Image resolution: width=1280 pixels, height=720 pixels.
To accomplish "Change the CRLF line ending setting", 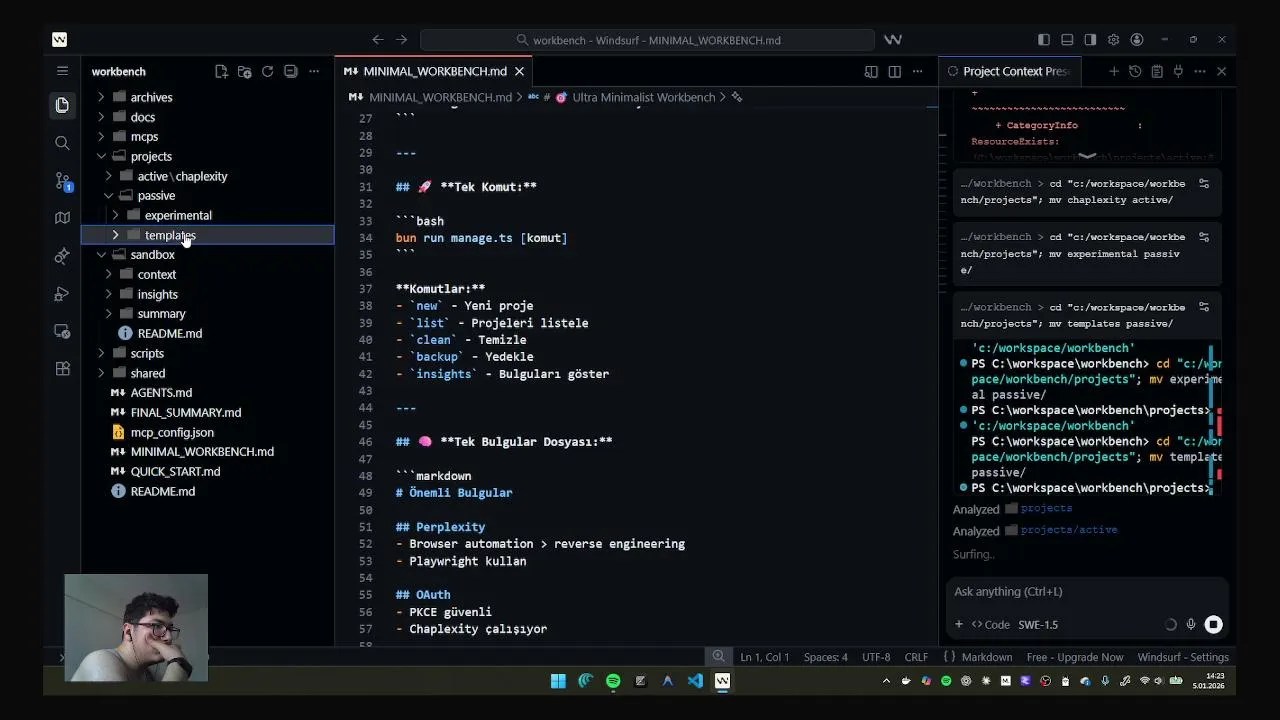I will 916,657.
